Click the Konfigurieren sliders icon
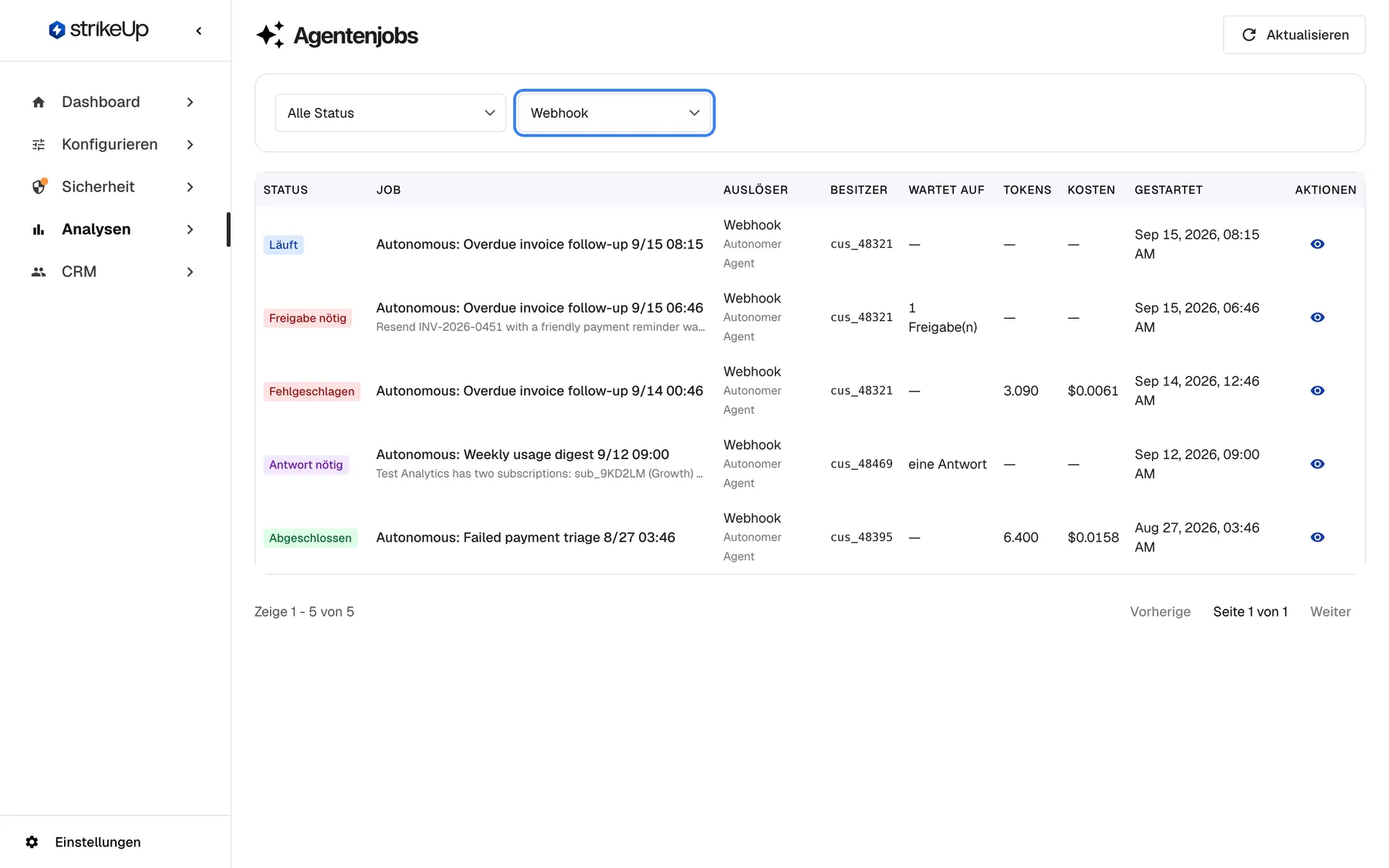Viewport: 1389px width, 868px height. 39,144
